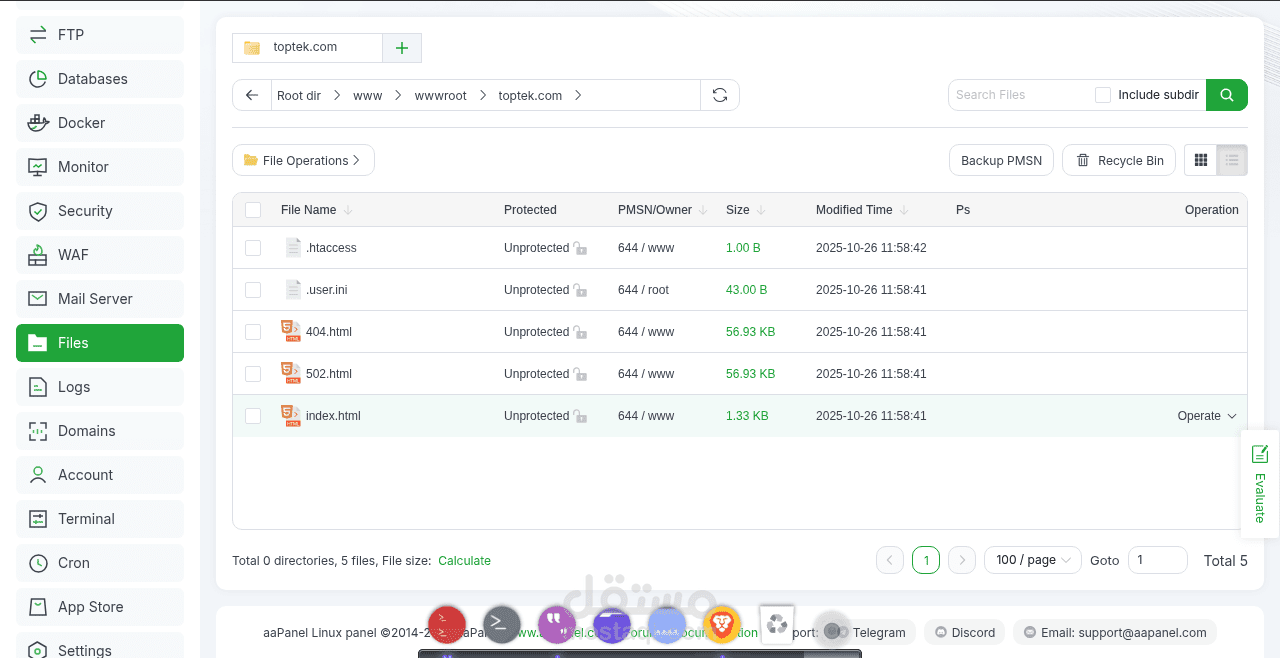This screenshot has height=658, width=1280.
Task: Click wwwroot in the breadcrumb path
Action: [440, 96]
